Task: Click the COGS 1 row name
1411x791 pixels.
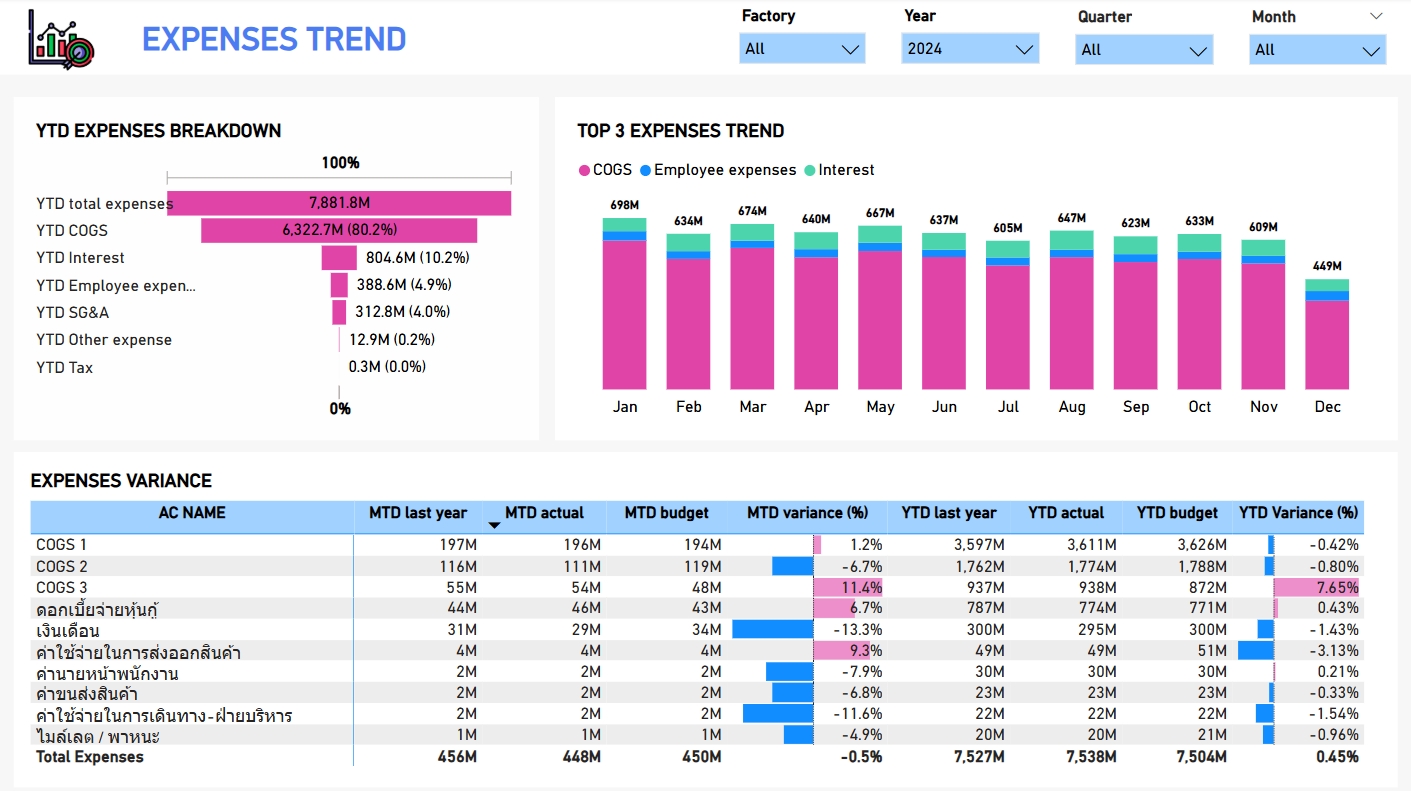Action: pos(61,545)
